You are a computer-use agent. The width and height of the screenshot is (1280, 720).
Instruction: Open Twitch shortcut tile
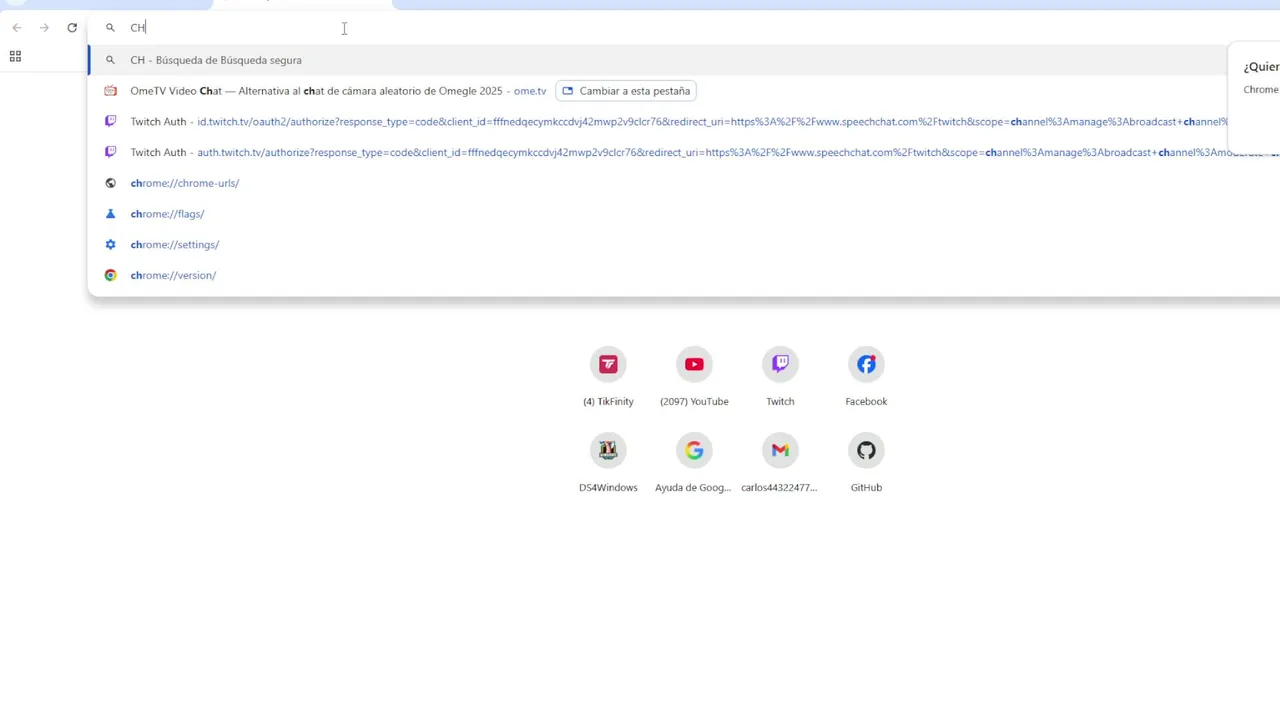pyautogui.click(x=780, y=377)
